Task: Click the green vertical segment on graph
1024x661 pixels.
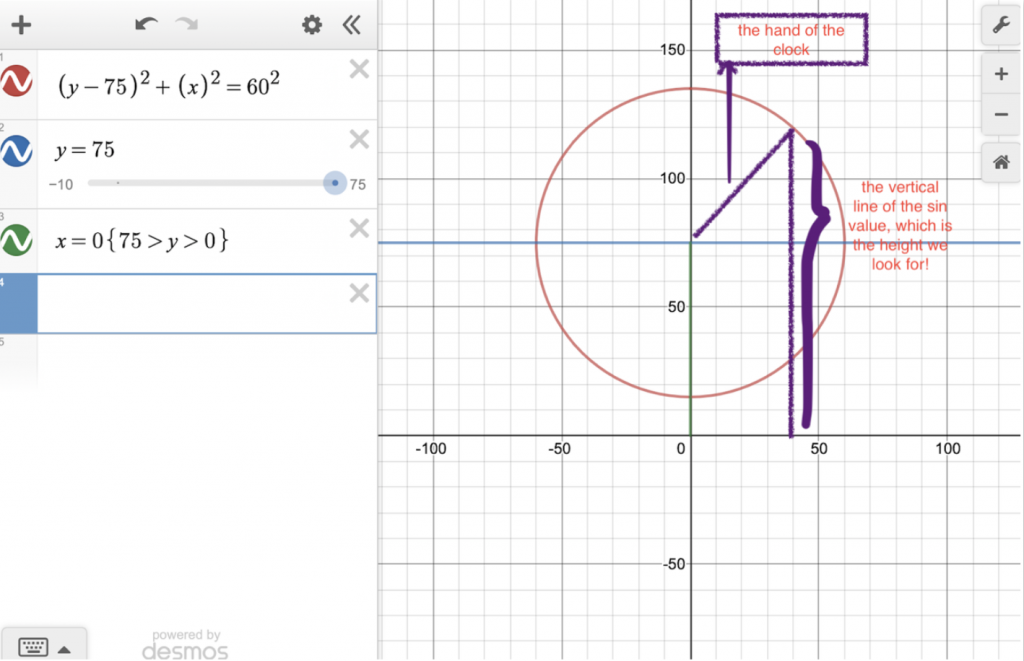Action: 691,340
